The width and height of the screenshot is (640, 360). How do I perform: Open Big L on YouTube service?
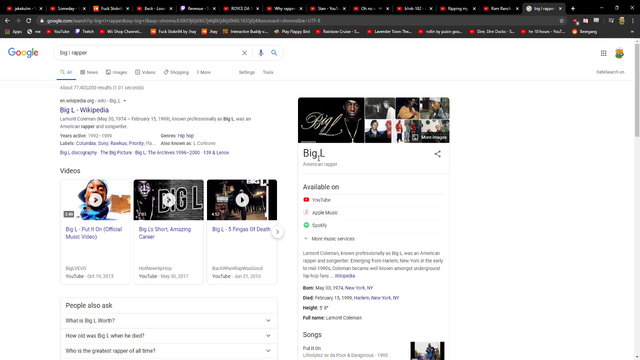click(317, 200)
